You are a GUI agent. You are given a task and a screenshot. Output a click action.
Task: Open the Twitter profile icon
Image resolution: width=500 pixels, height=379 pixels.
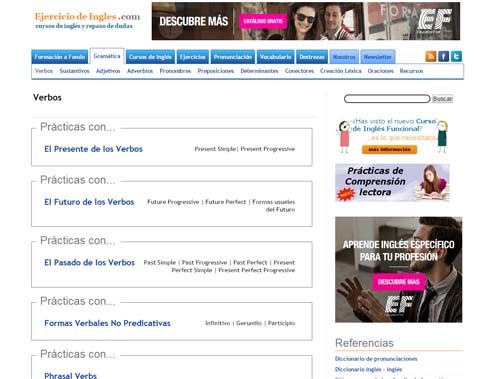[x=456, y=56]
